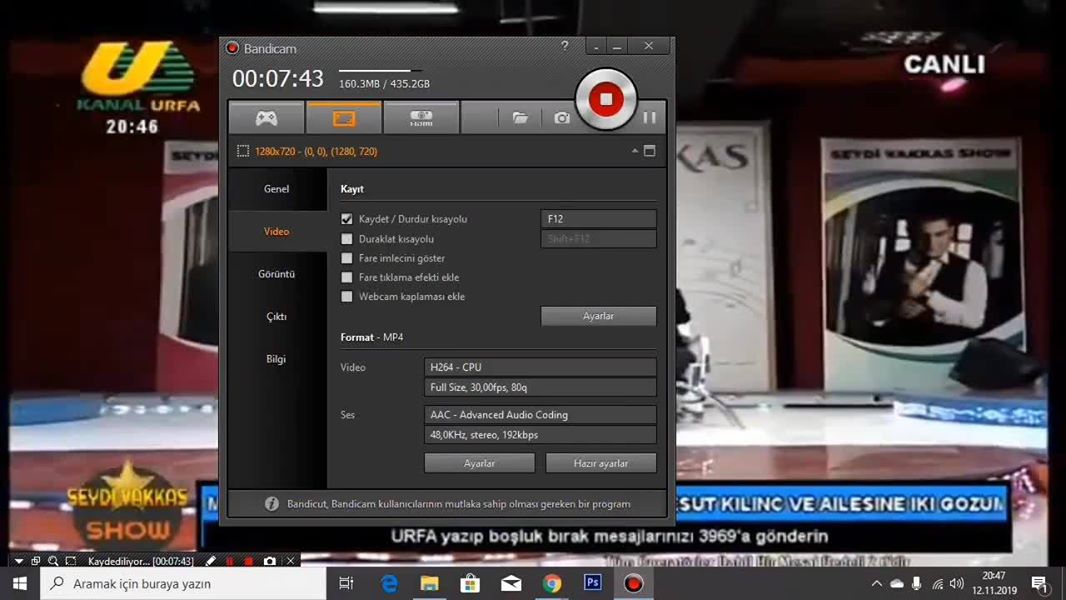Open the Bilgi tab
The height and width of the screenshot is (600, 1066).
pyautogui.click(x=277, y=359)
